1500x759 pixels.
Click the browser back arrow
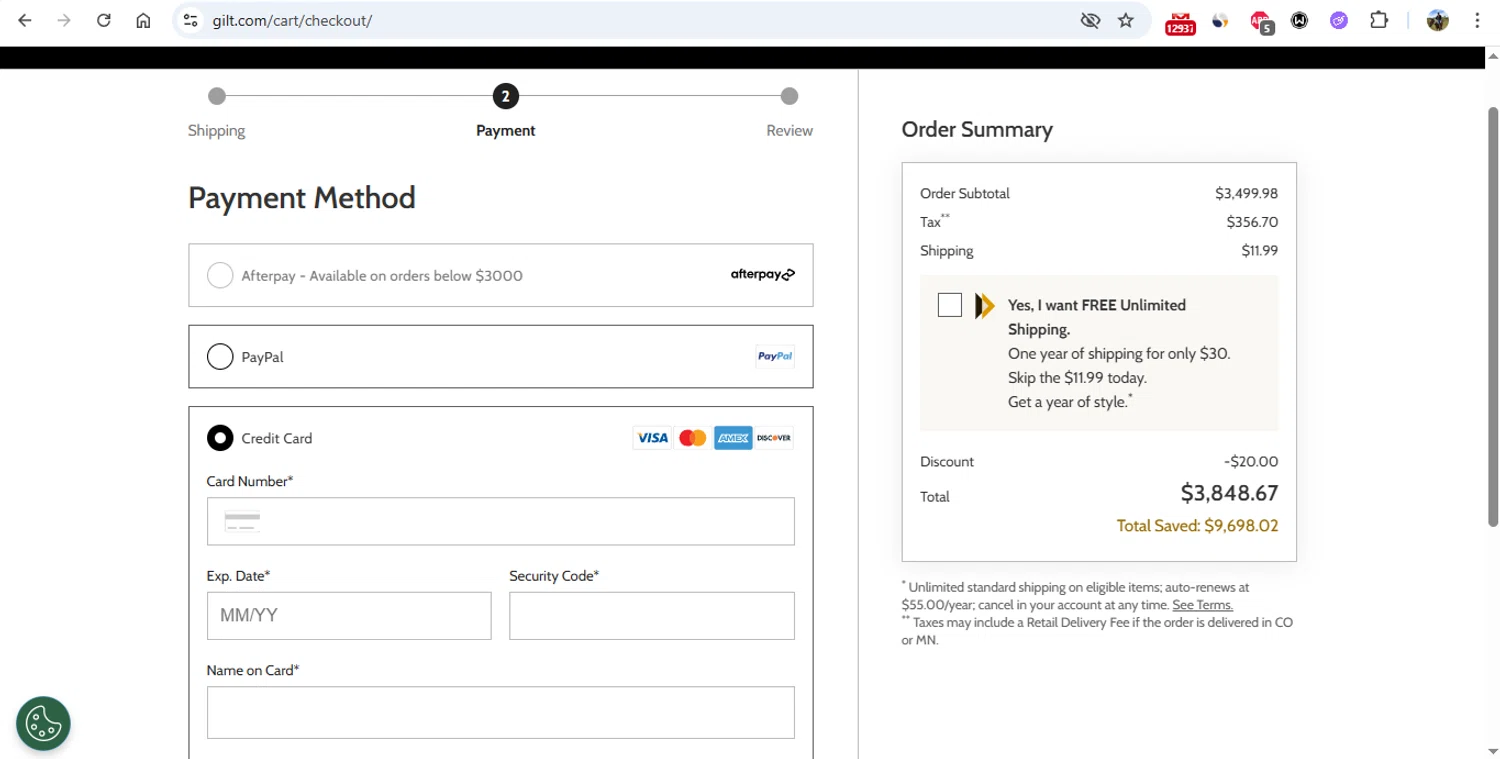(25, 20)
